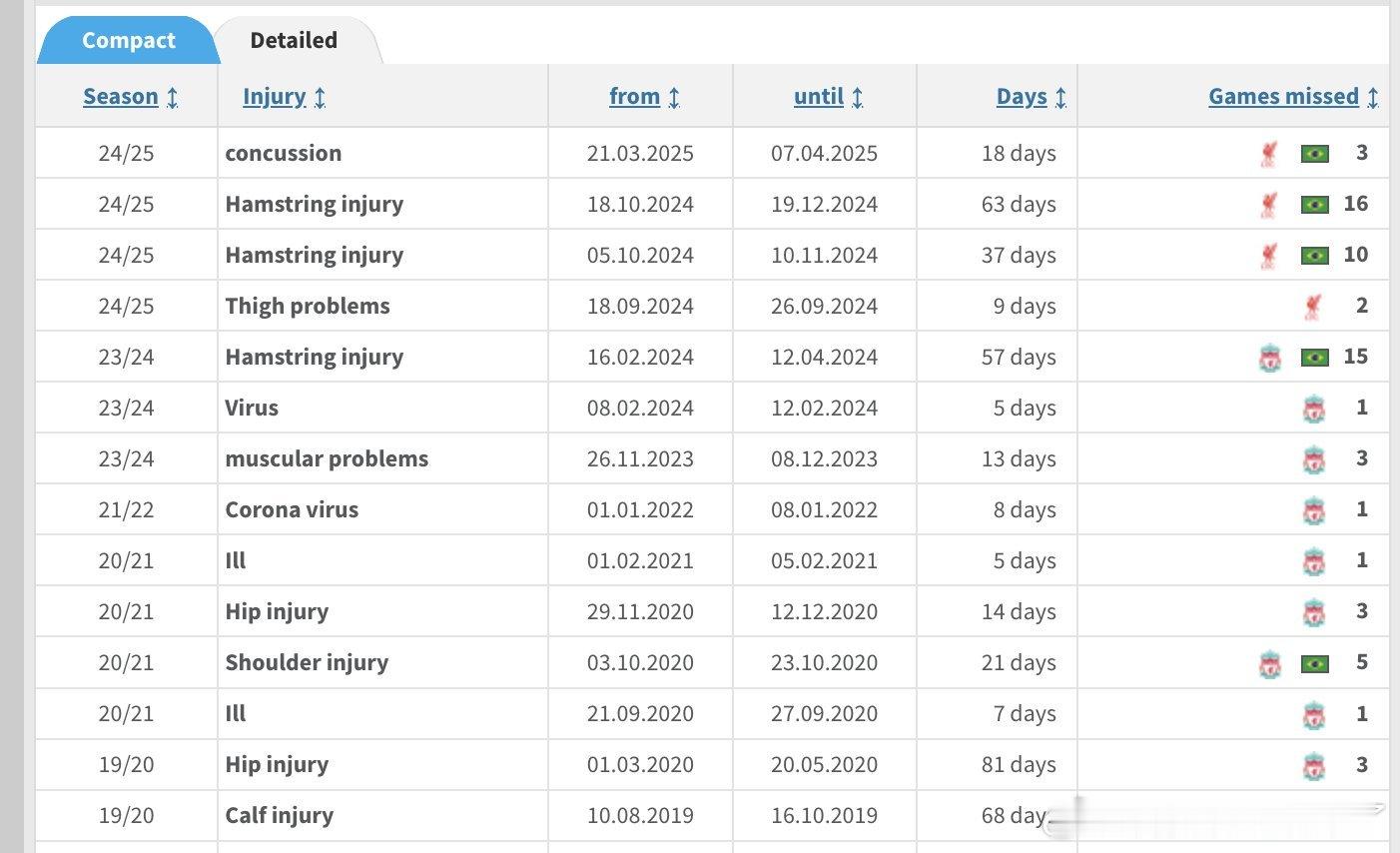1400x853 pixels.
Task: Click the Liverpool crest in Corona virus row
Action: coord(1314,510)
